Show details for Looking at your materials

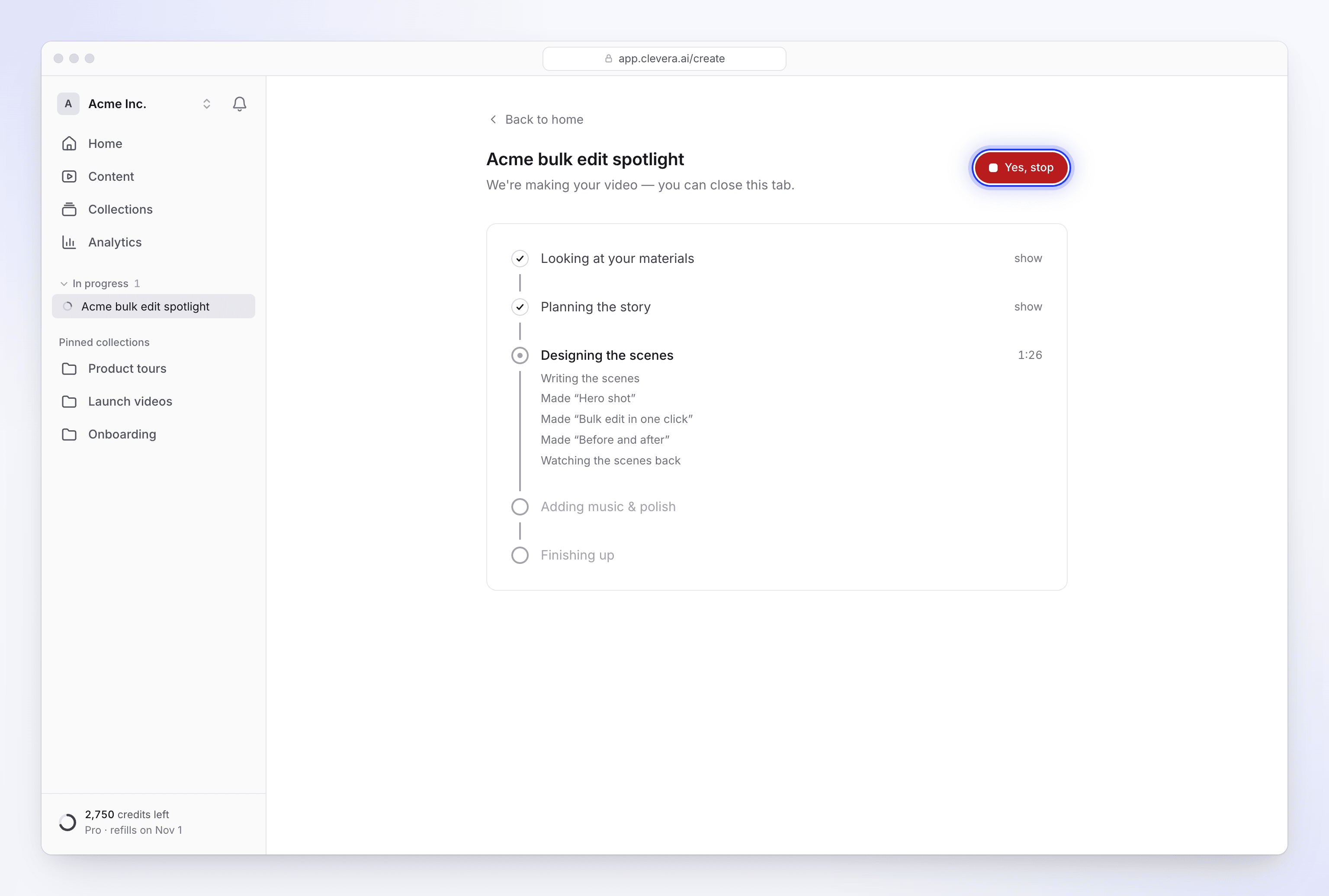1028,258
